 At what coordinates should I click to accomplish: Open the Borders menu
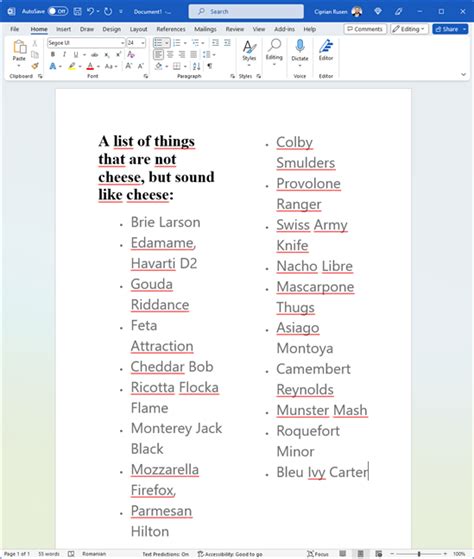coord(177,66)
